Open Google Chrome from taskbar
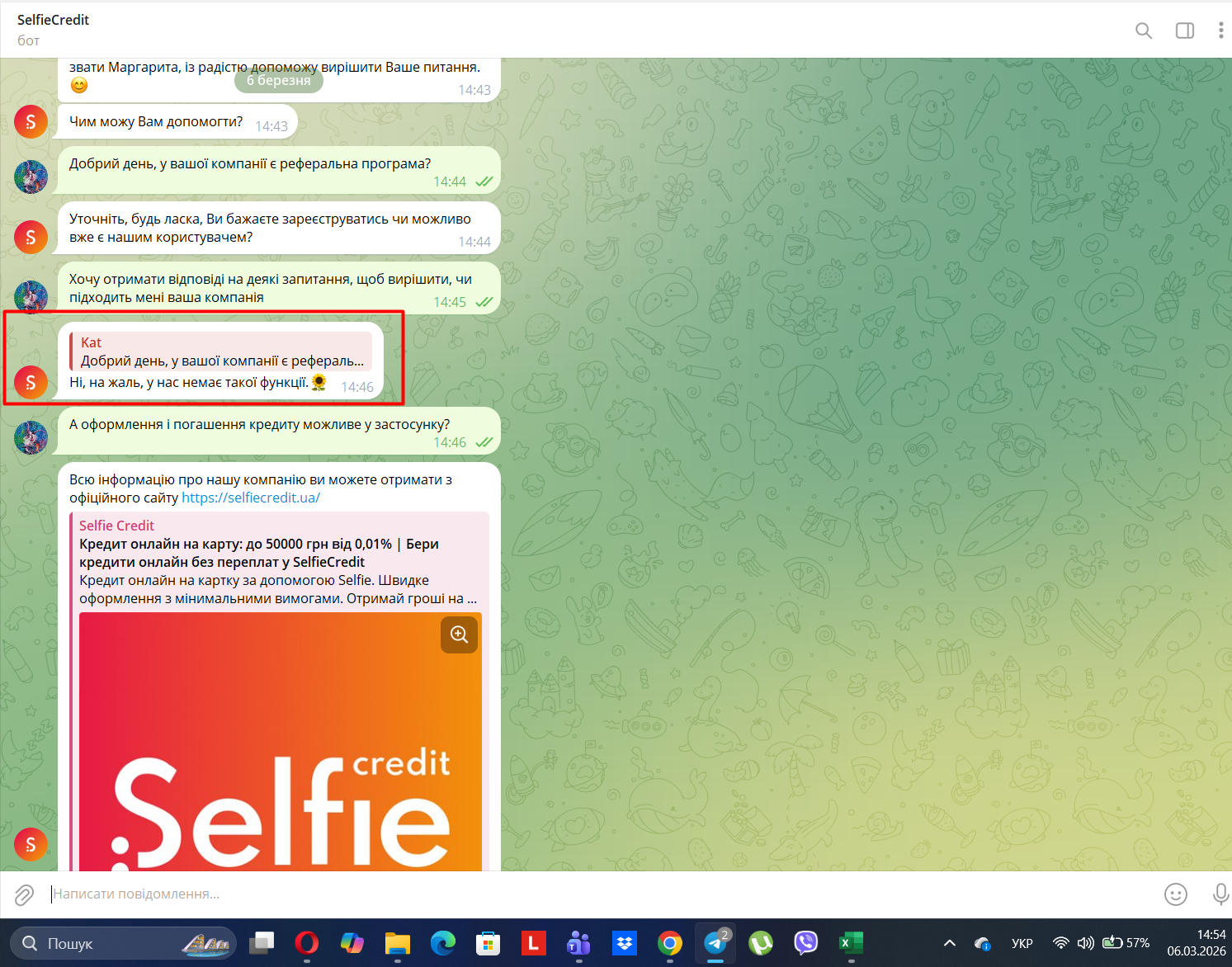1232x967 pixels. [x=670, y=942]
